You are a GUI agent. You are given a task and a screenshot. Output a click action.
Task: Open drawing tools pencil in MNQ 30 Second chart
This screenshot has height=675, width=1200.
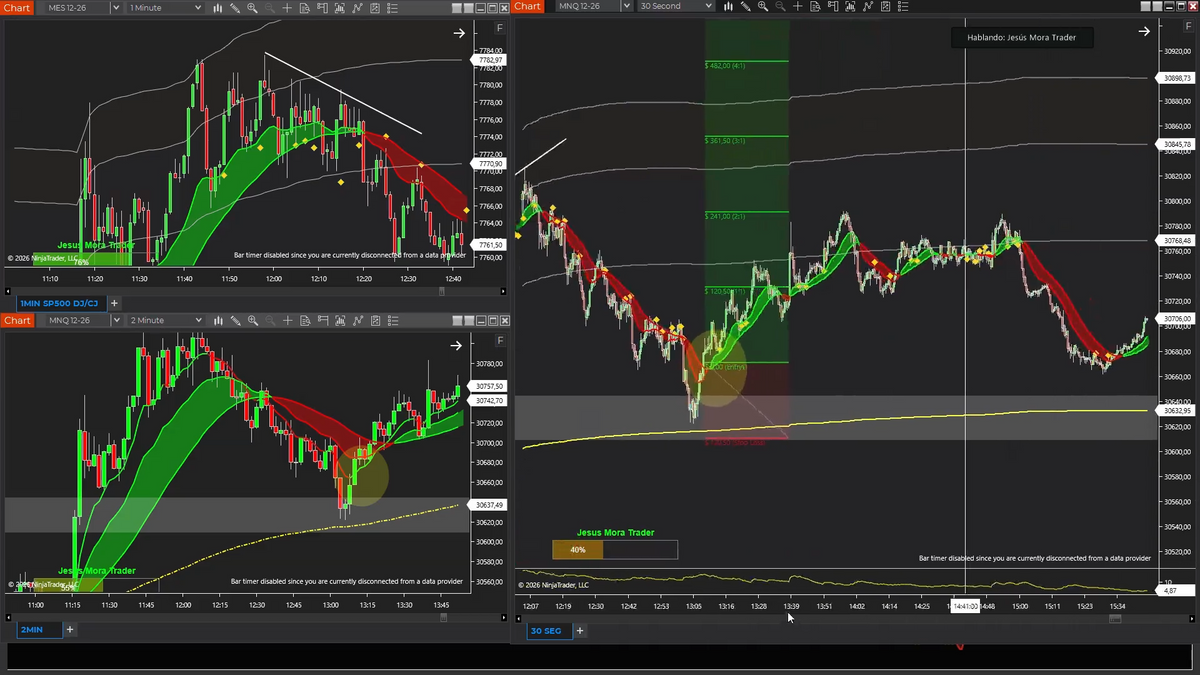(x=746, y=6)
